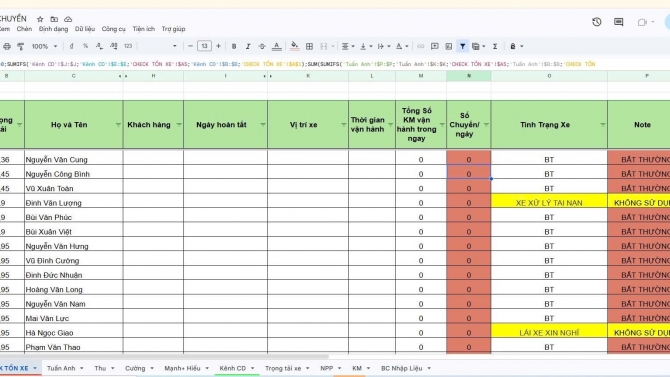
Task: Open the comments panel icon
Action: point(618,22)
